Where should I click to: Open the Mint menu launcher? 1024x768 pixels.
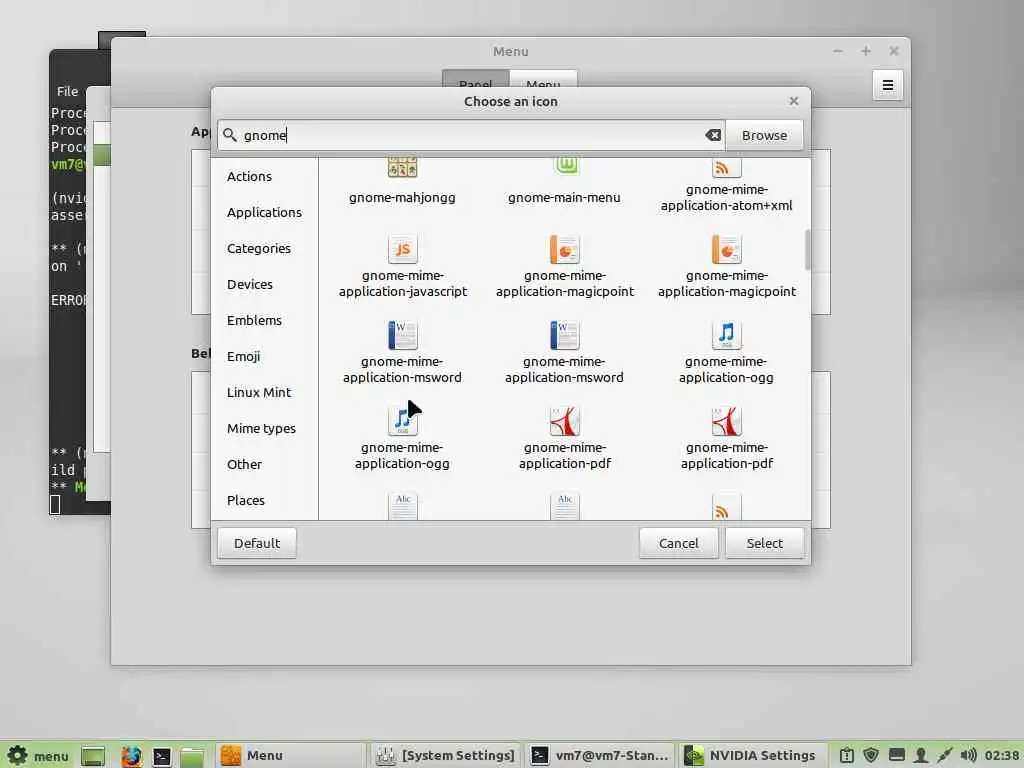click(x=38, y=756)
